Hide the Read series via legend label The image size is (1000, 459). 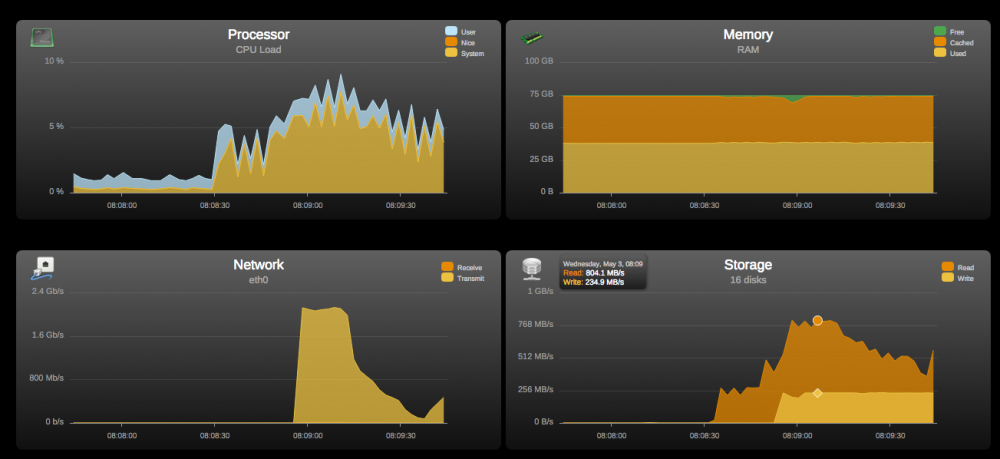pos(966,268)
